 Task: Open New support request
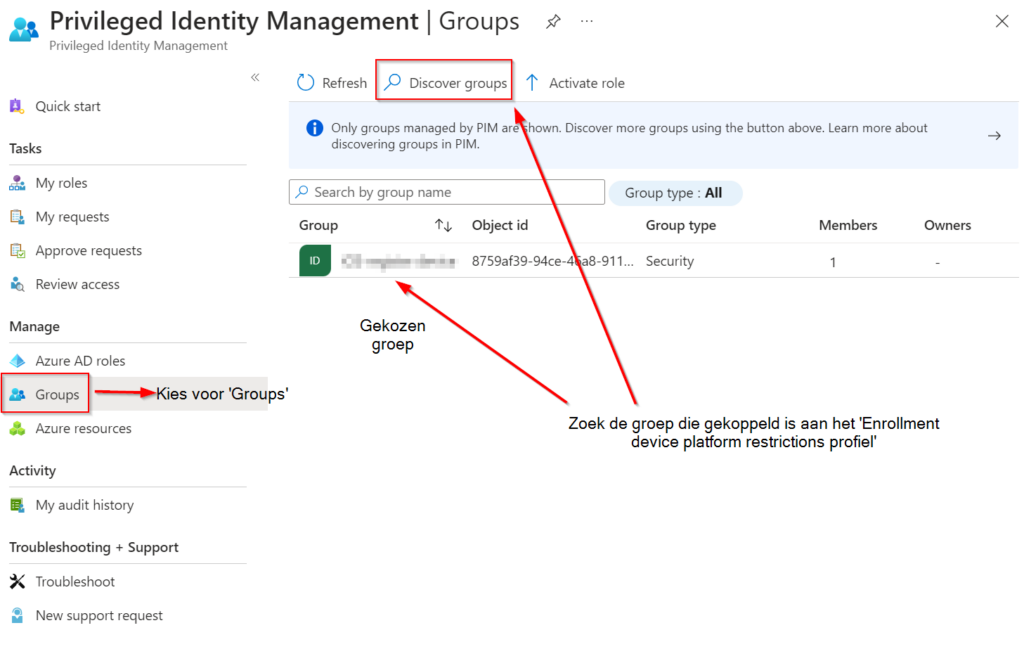(x=99, y=616)
